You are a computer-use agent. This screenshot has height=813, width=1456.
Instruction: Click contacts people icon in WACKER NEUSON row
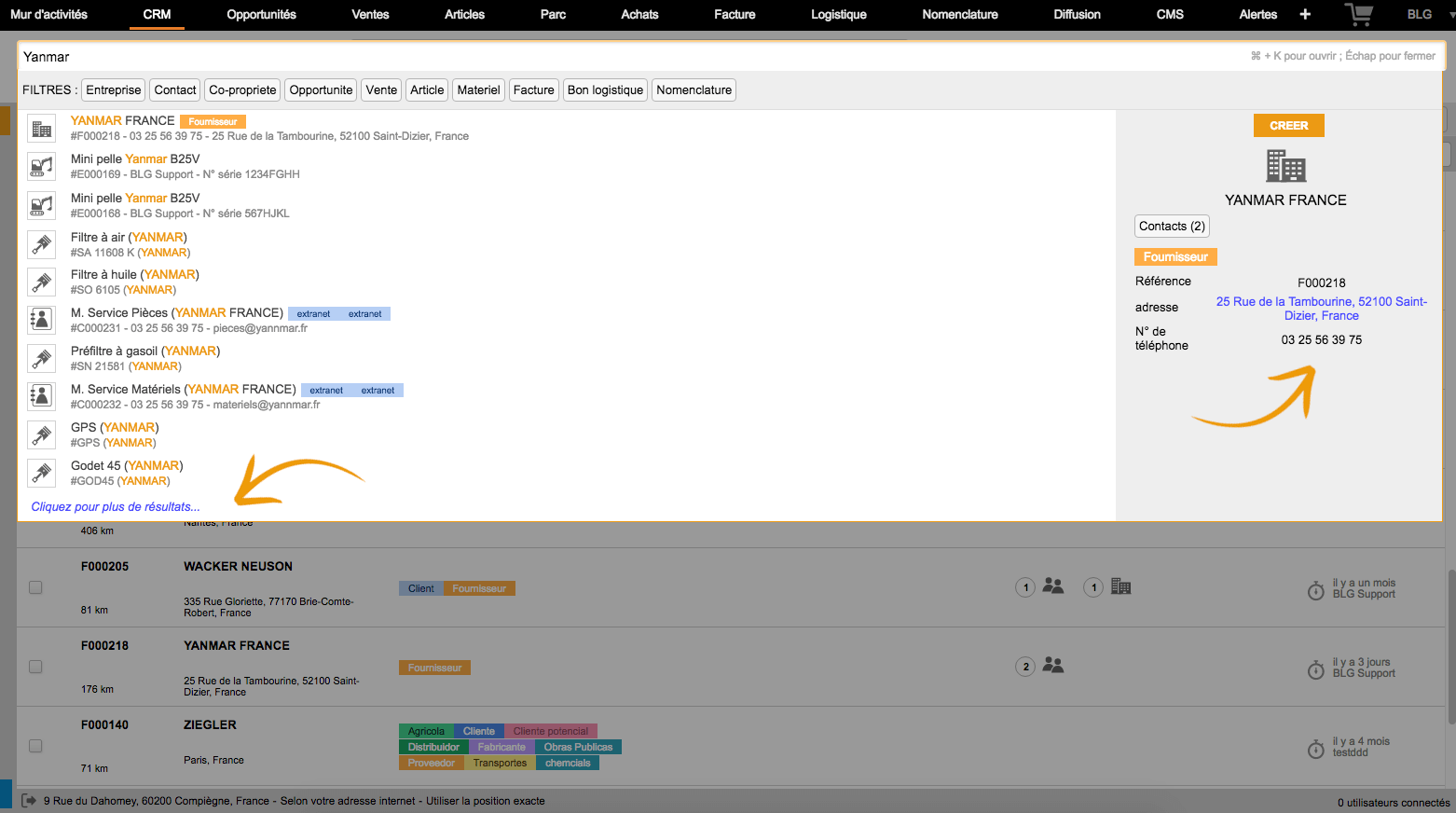1053,586
